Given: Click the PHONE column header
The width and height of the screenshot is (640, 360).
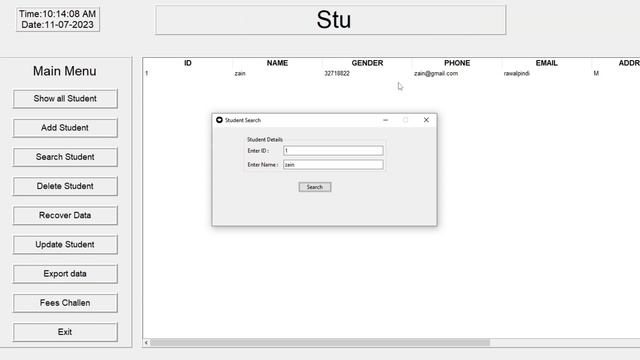Looking at the screenshot, I should pyautogui.click(x=457, y=63).
